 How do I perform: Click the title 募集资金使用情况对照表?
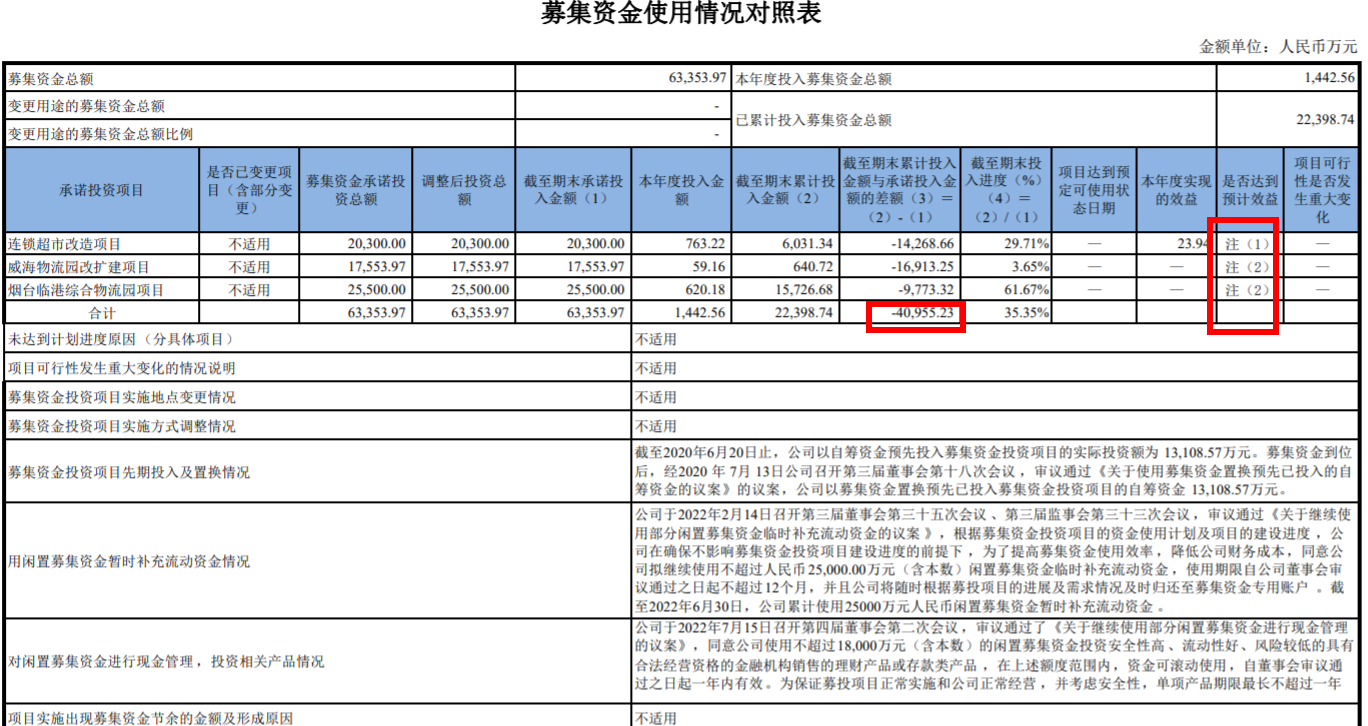click(x=681, y=14)
